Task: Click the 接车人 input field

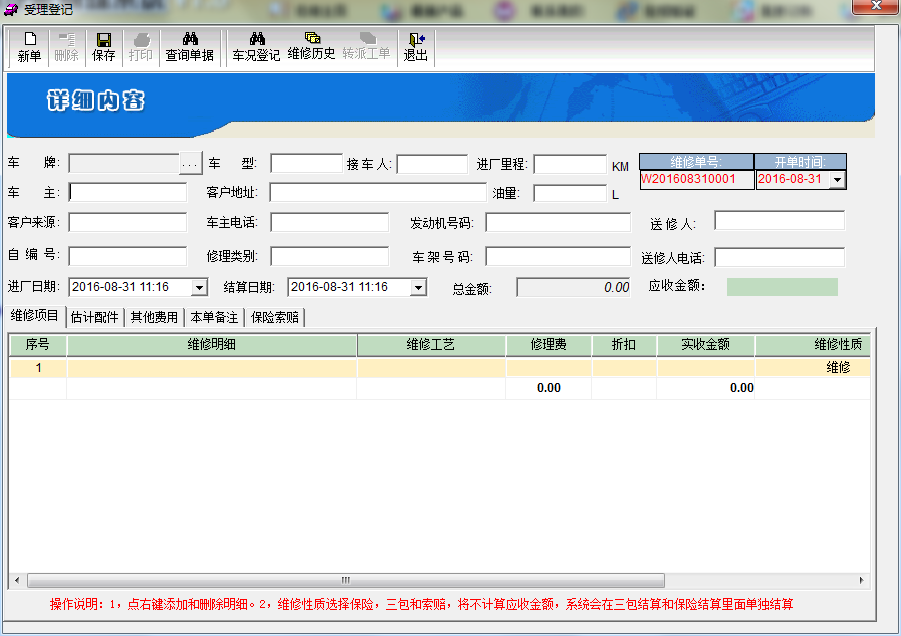Action: [x=432, y=164]
